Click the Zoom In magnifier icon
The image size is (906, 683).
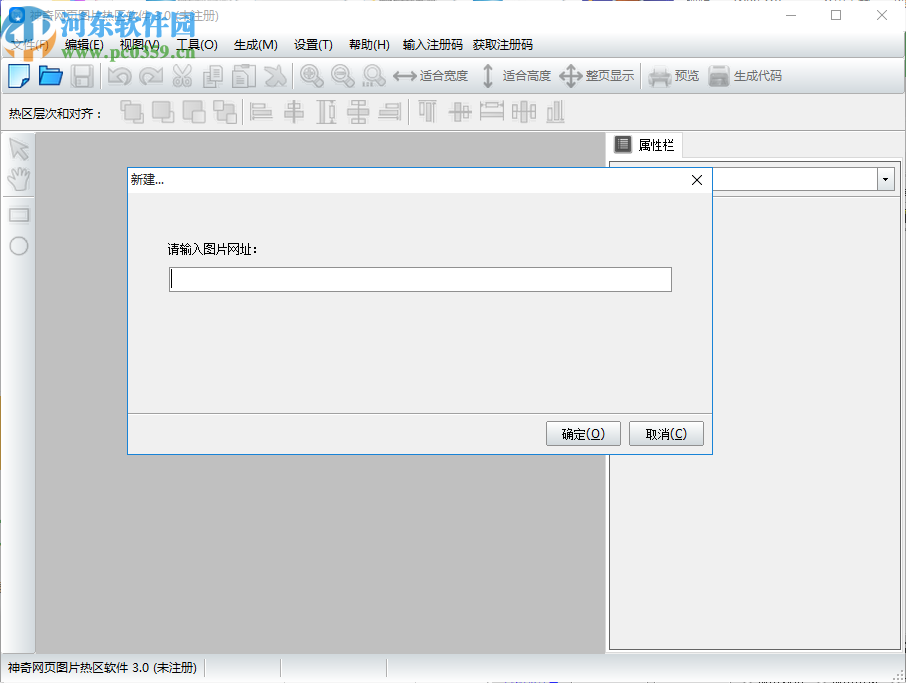(x=313, y=75)
